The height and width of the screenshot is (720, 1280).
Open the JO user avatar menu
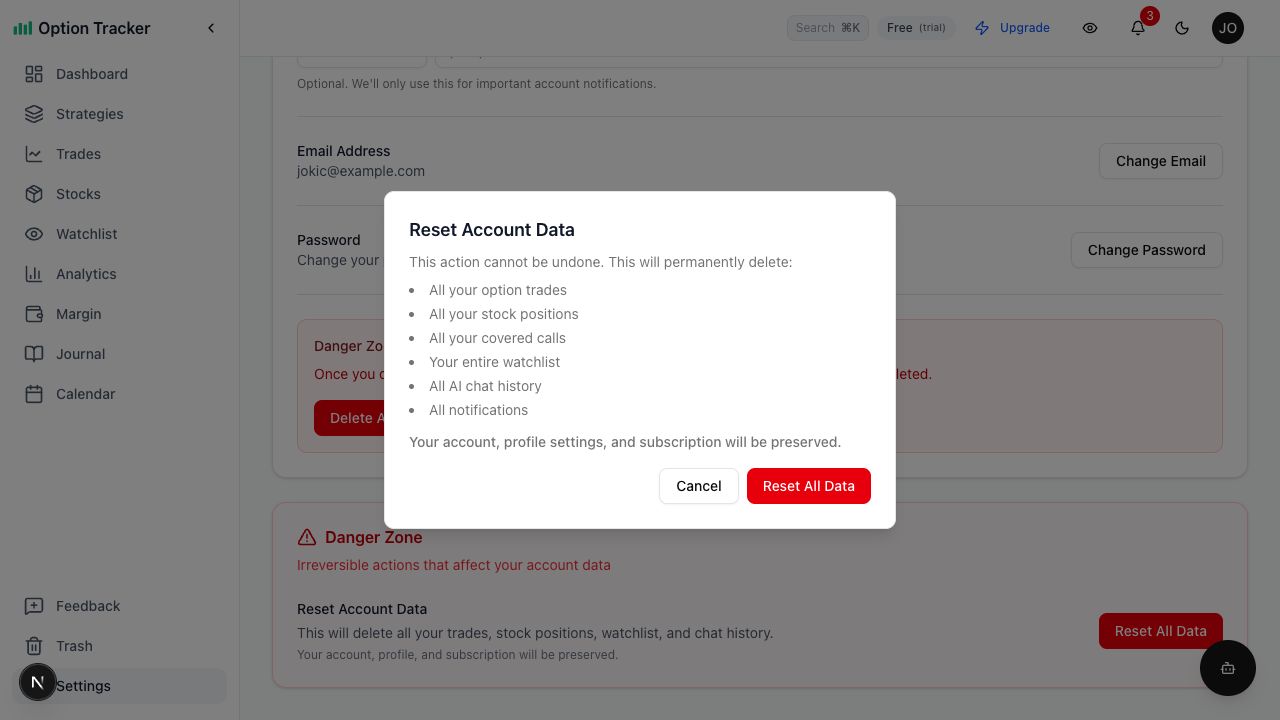[1228, 28]
